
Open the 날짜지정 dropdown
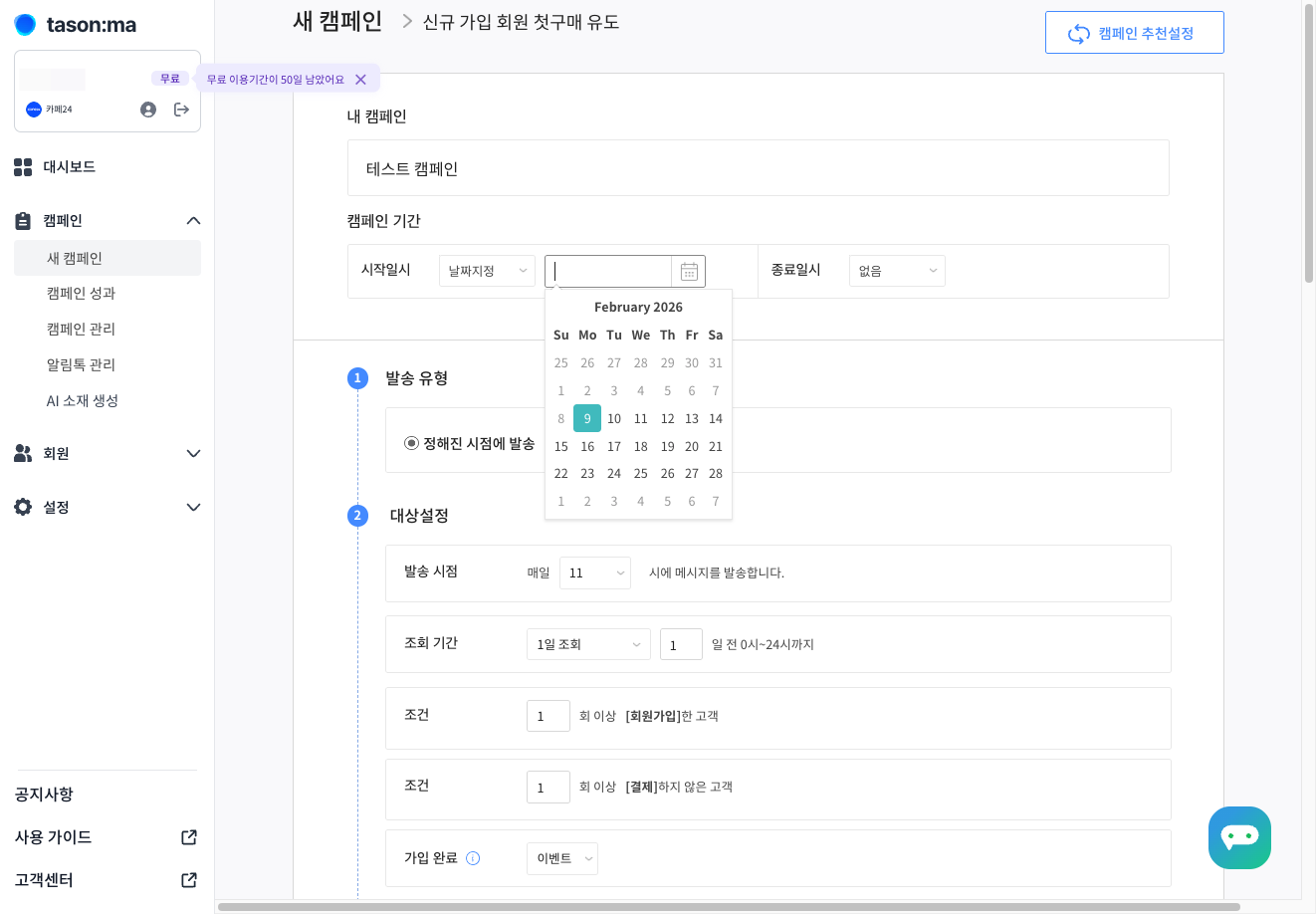pos(487,271)
